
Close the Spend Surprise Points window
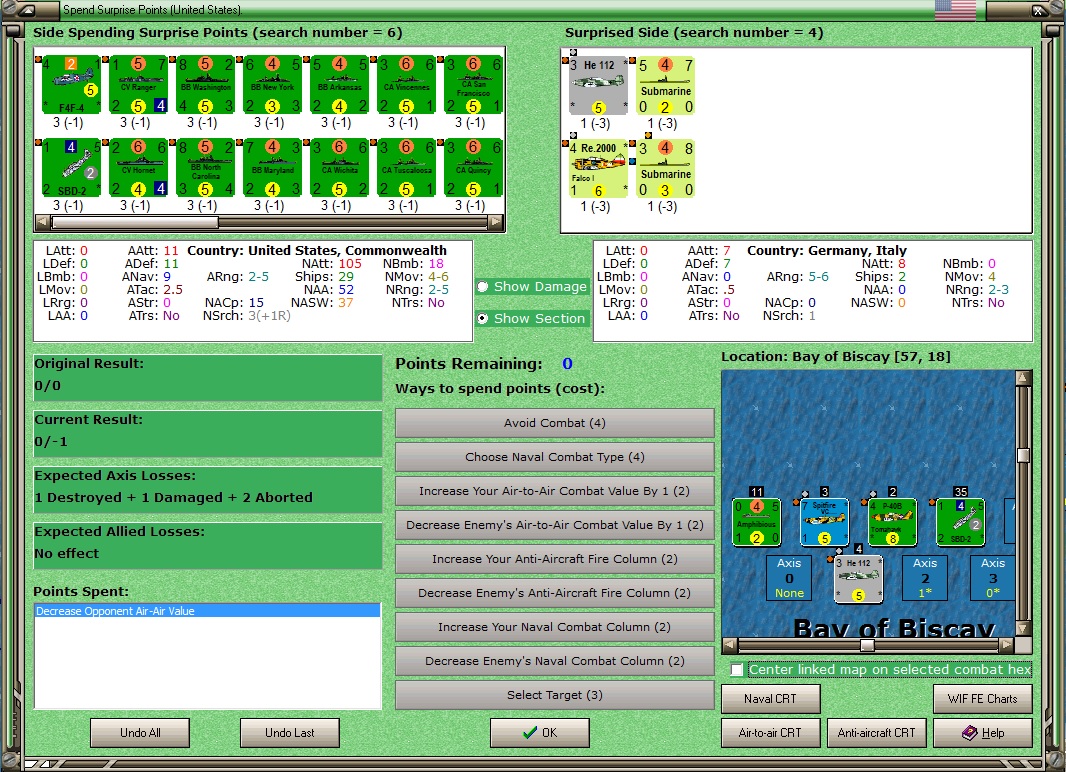click(x=1039, y=10)
